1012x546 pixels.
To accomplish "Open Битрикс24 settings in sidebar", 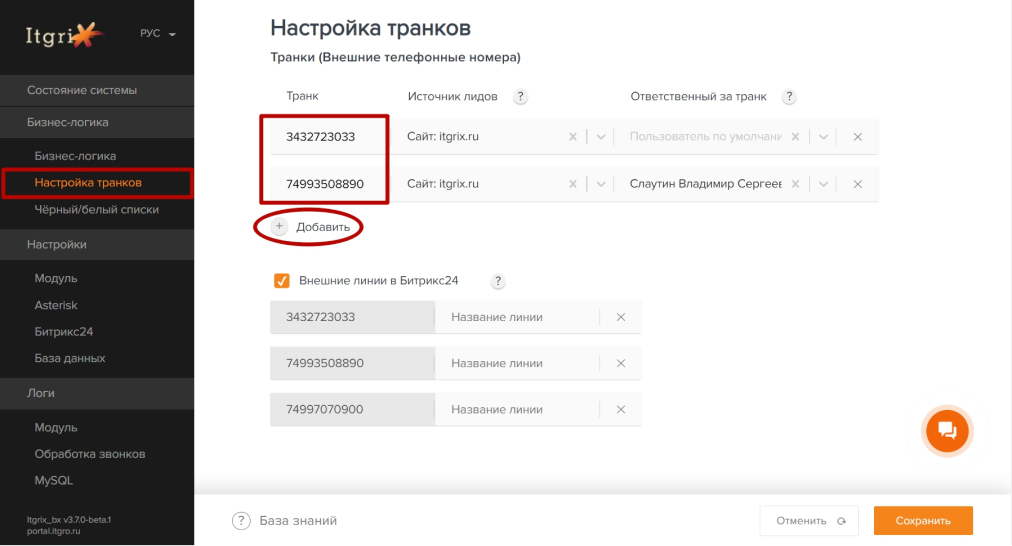I will pos(64,331).
